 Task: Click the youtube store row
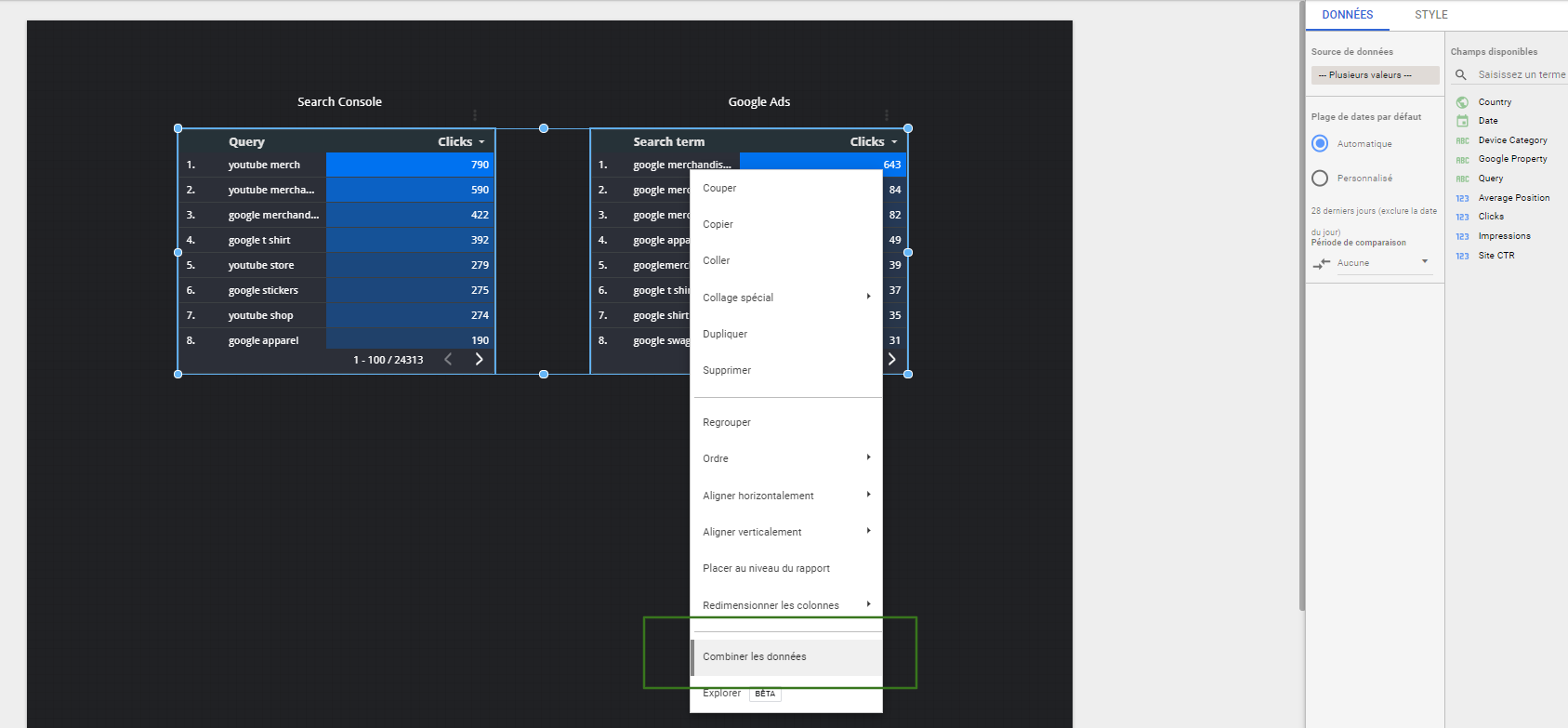click(336, 265)
